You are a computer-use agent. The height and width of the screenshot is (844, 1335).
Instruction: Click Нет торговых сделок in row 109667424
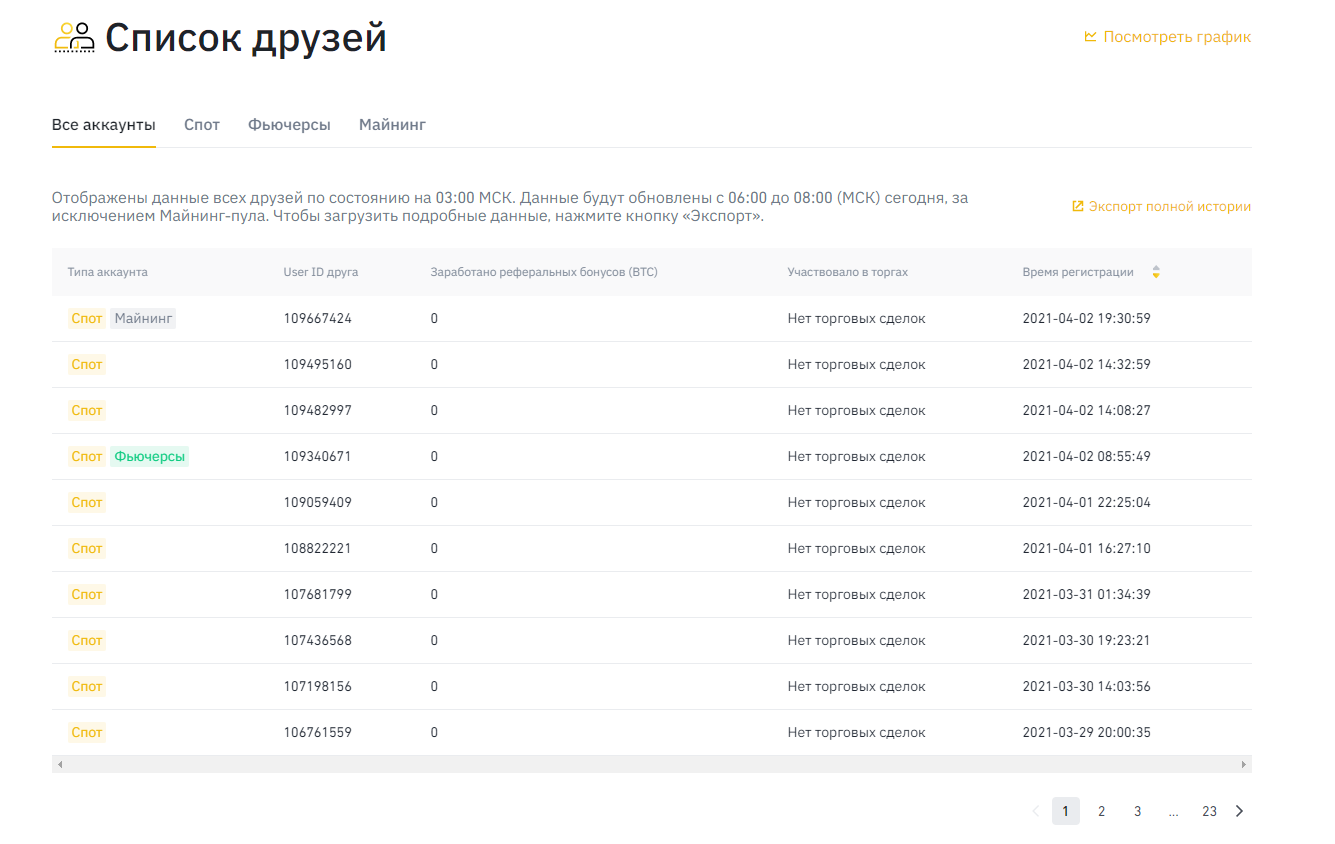857,319
